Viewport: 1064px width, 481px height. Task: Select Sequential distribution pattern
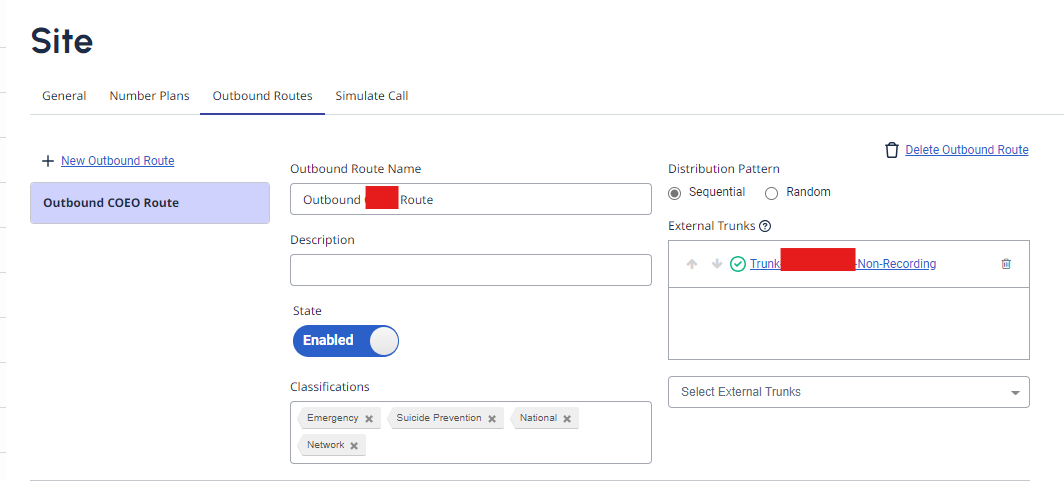675,193
